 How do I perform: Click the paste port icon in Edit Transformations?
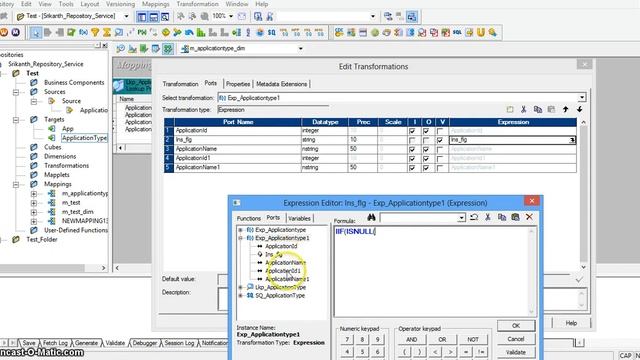coord(551,109)
